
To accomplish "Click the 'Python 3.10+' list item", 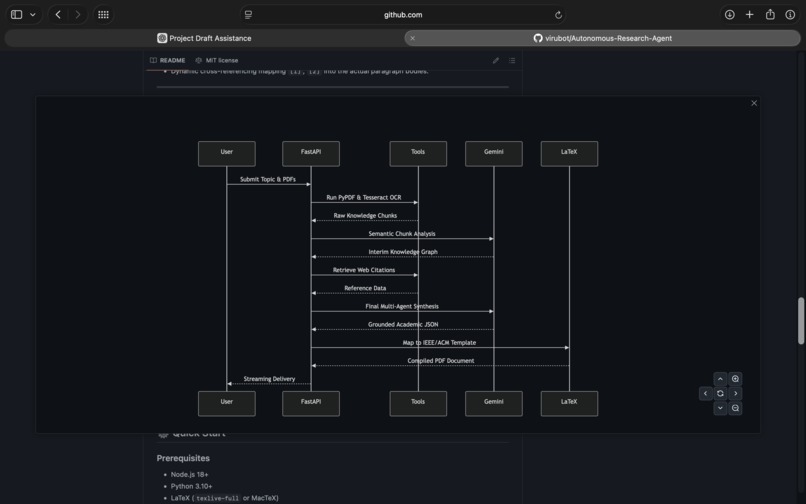I will coord(192,486).
